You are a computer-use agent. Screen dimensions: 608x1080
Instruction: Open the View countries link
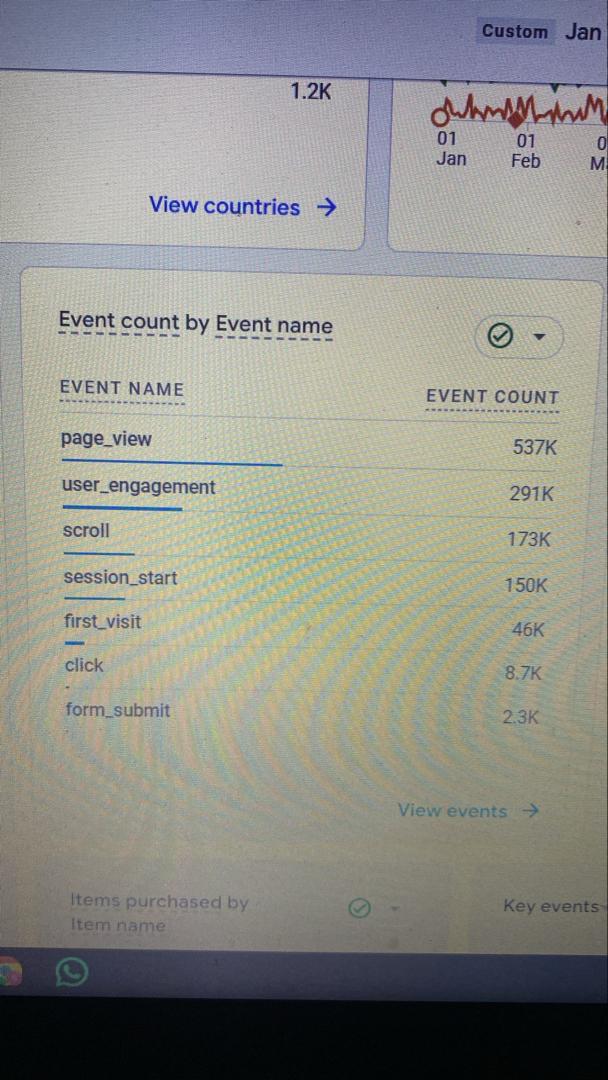click(x=242, y=207)
